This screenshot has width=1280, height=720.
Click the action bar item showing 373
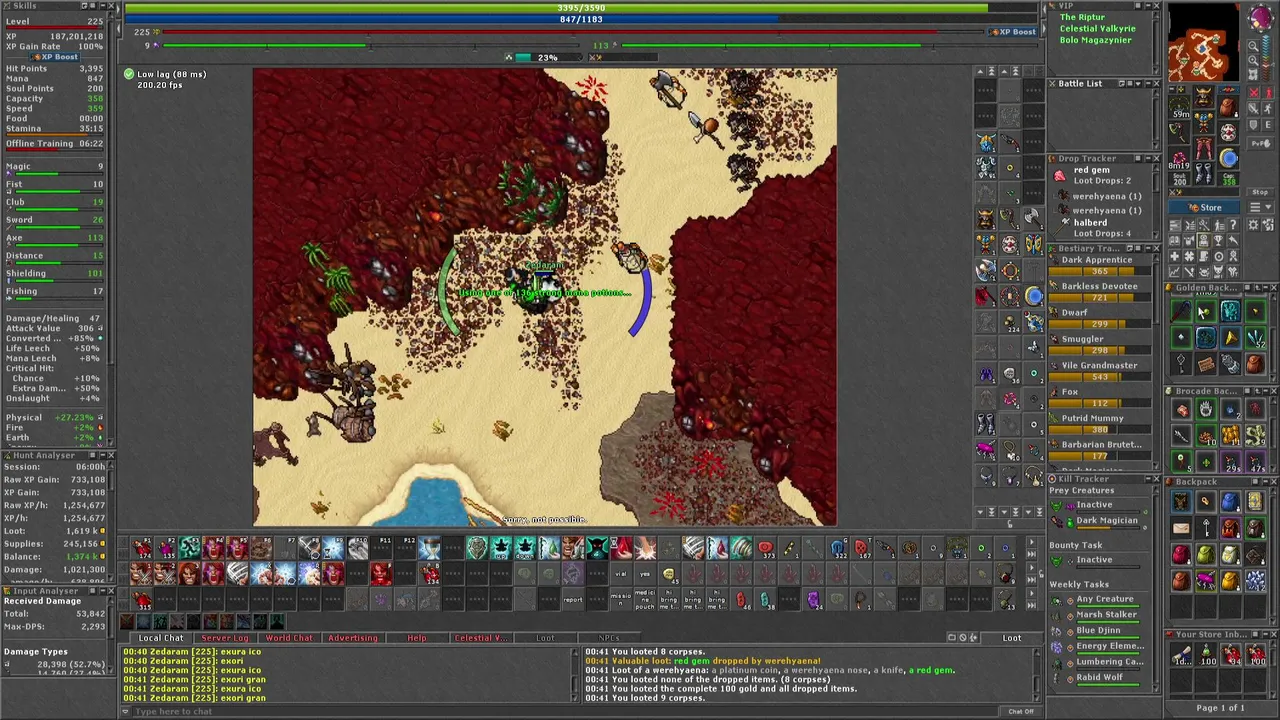pyautogui.click(x=766, y=548)
